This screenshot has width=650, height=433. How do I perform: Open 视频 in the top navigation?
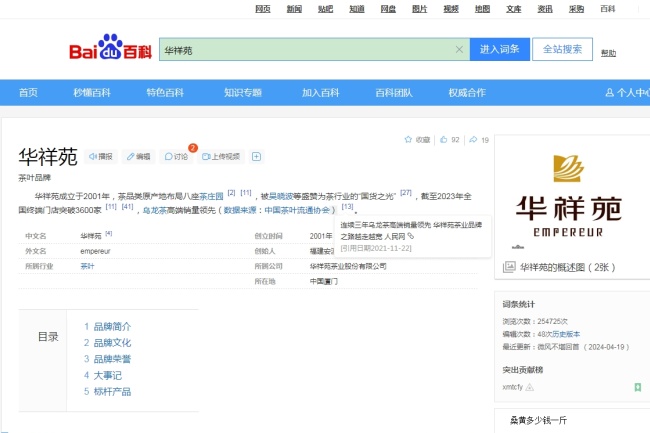451,9
